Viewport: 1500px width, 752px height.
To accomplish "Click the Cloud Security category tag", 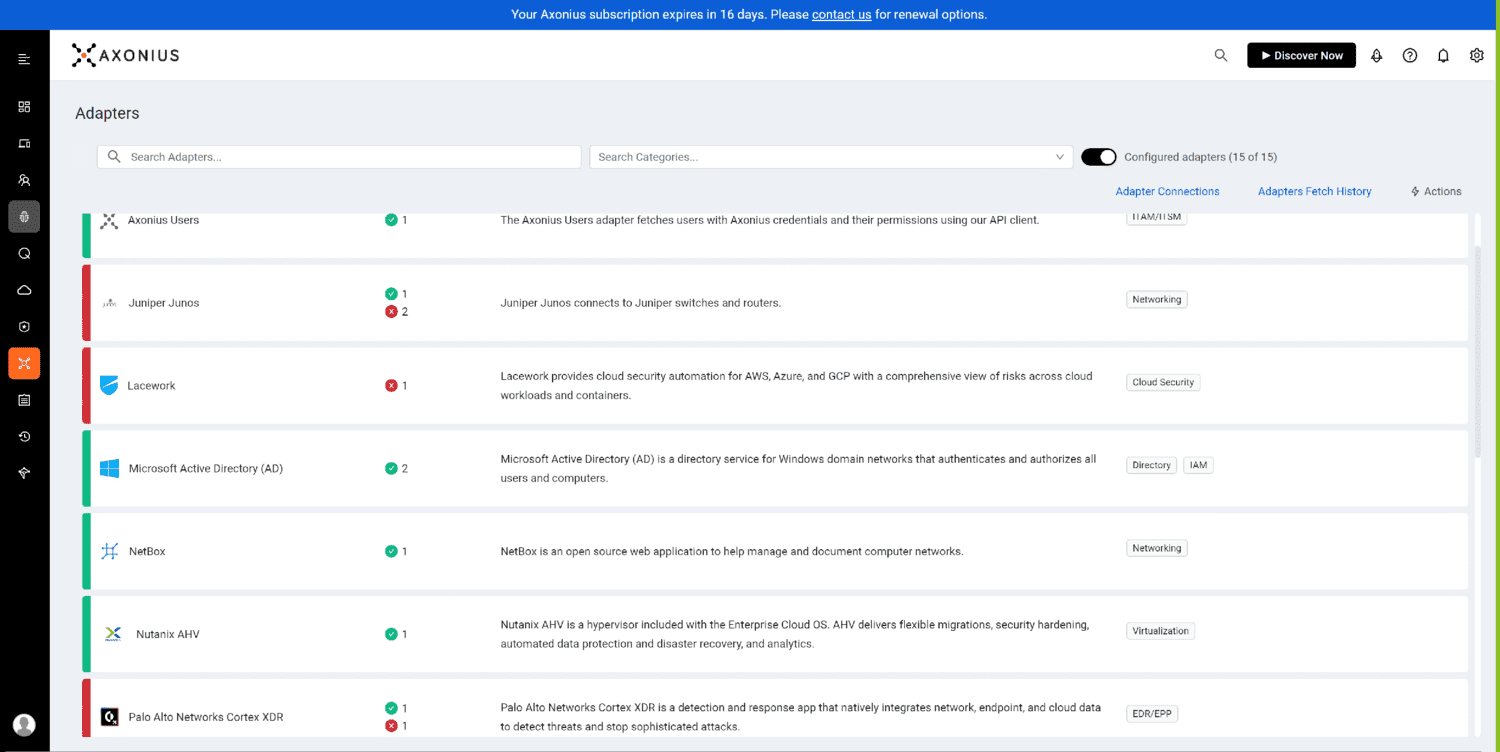I will click(1163, 382).
